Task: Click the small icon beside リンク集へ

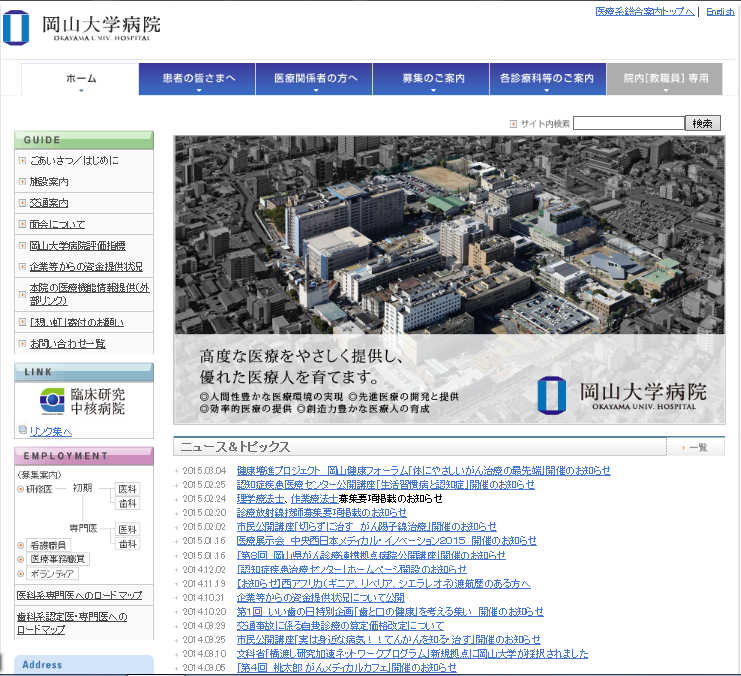Action: pyautogui.click(x=23, y=430)
